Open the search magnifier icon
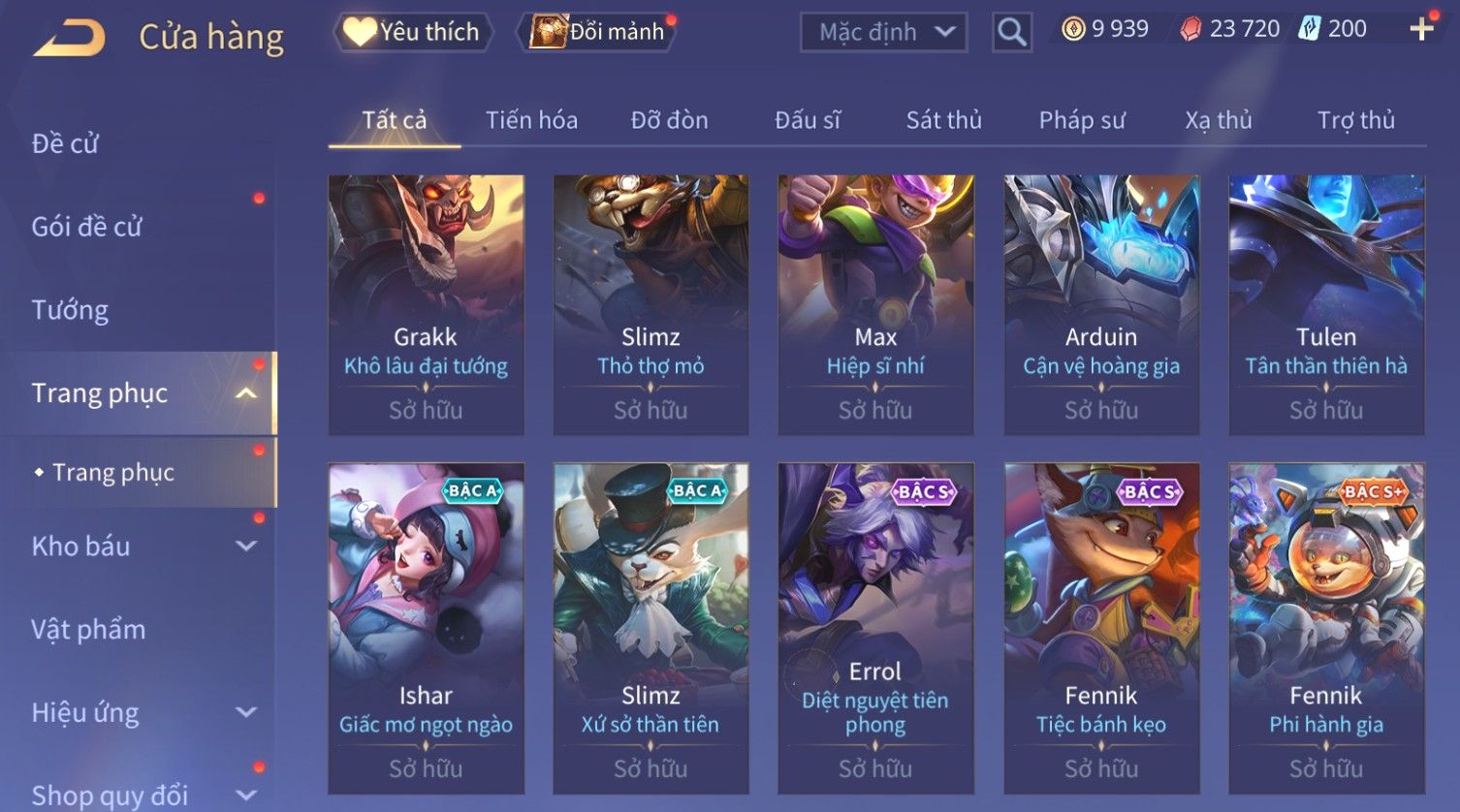This screenshot has width=1460, height=812. (x=1011, y=32)
